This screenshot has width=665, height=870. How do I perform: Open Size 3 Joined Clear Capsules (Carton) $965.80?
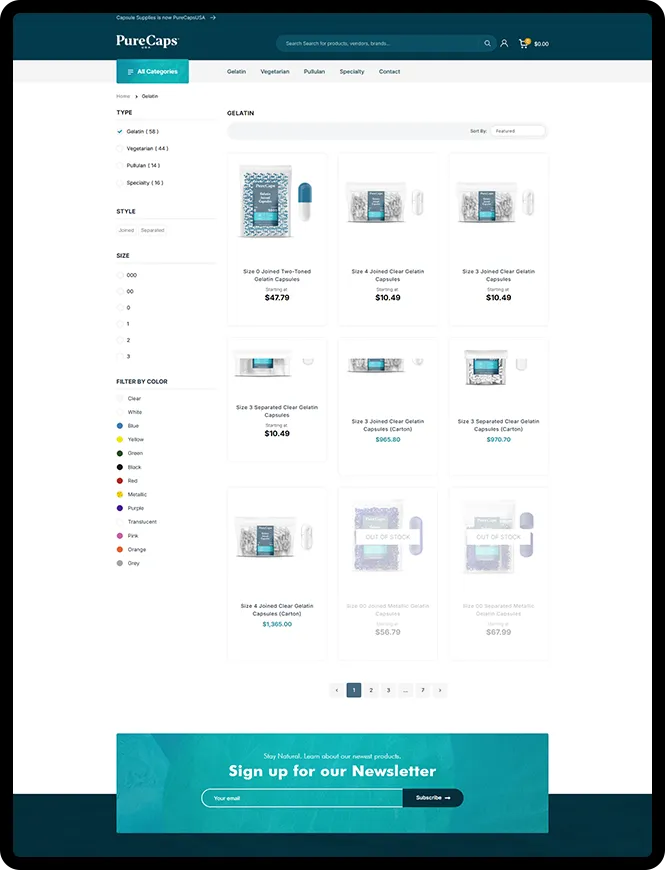(x=388, y=425)
